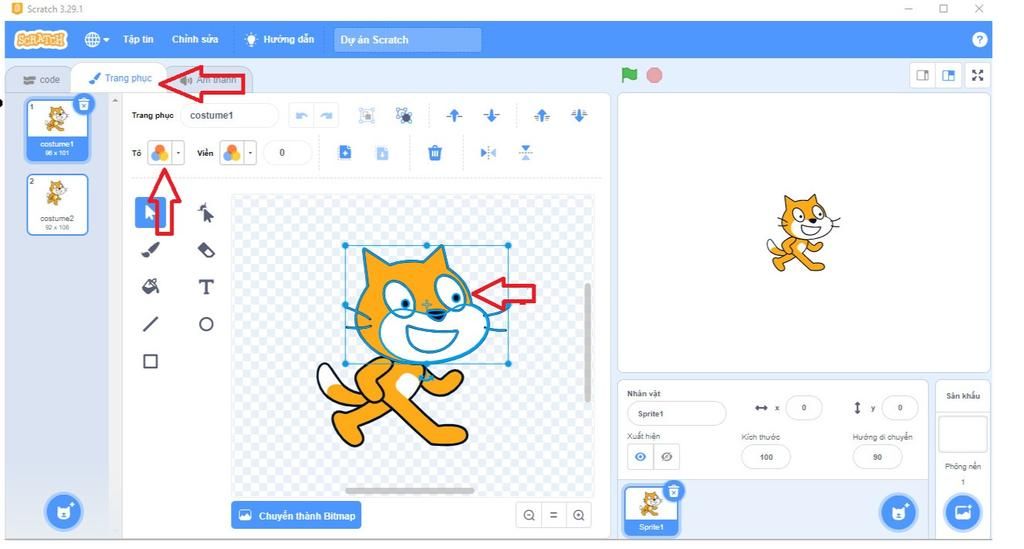Flip selection horizontally
Screen dimensions: 1024x549
(x=488, y=153)
